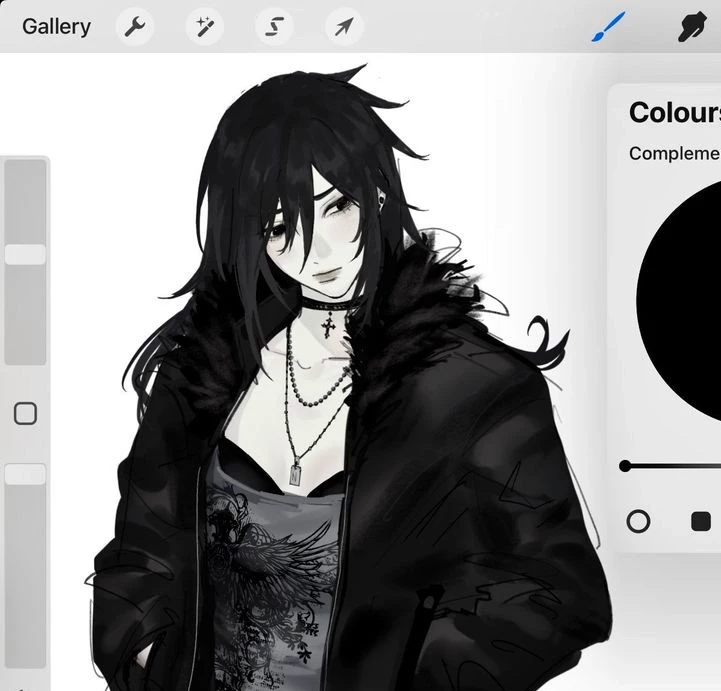This screenshot has width=721, height=691.
Task: Switch to the Classic square colour tab
Action: click(x=700, y=521)
